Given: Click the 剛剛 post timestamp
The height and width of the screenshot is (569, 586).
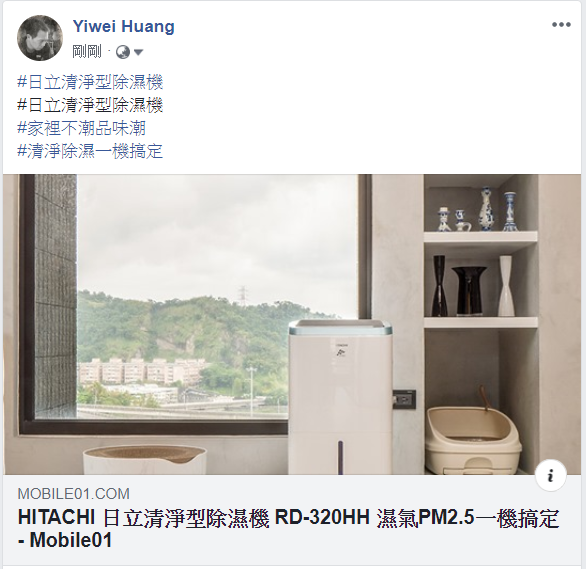Looking at the screenshot, I should point(87,52).
